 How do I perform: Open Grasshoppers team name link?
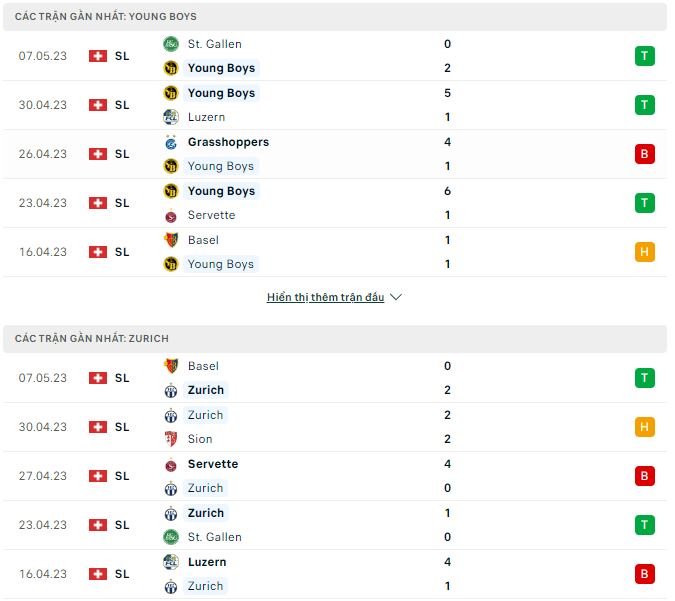click(x=228, y=142)
